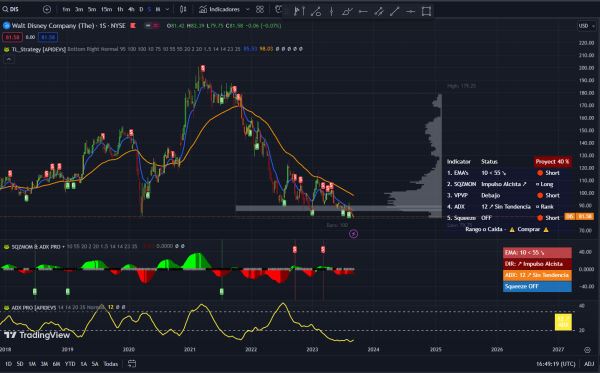Select the 5m timeframe

(x=92, y=9)
